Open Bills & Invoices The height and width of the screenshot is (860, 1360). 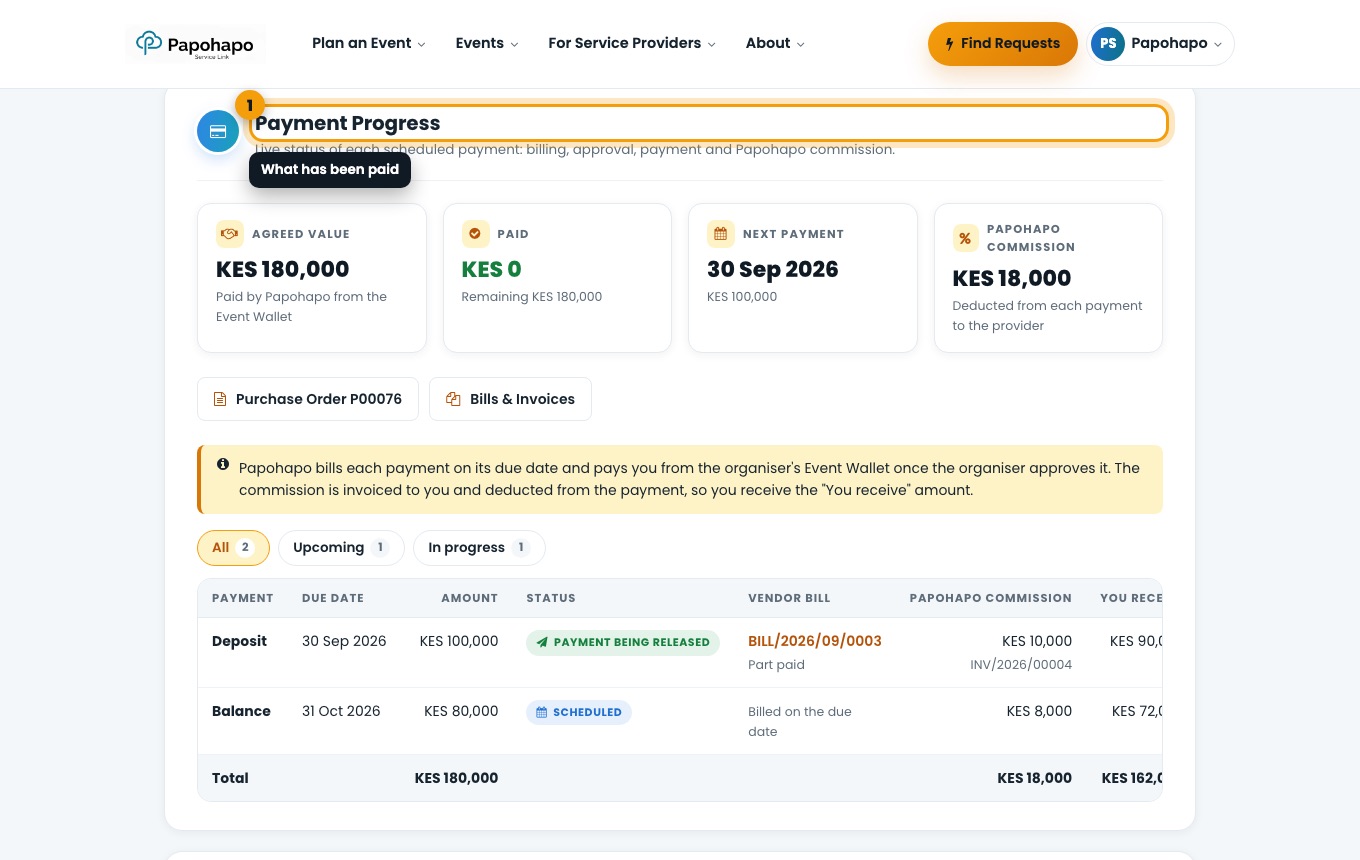(510, 399)
